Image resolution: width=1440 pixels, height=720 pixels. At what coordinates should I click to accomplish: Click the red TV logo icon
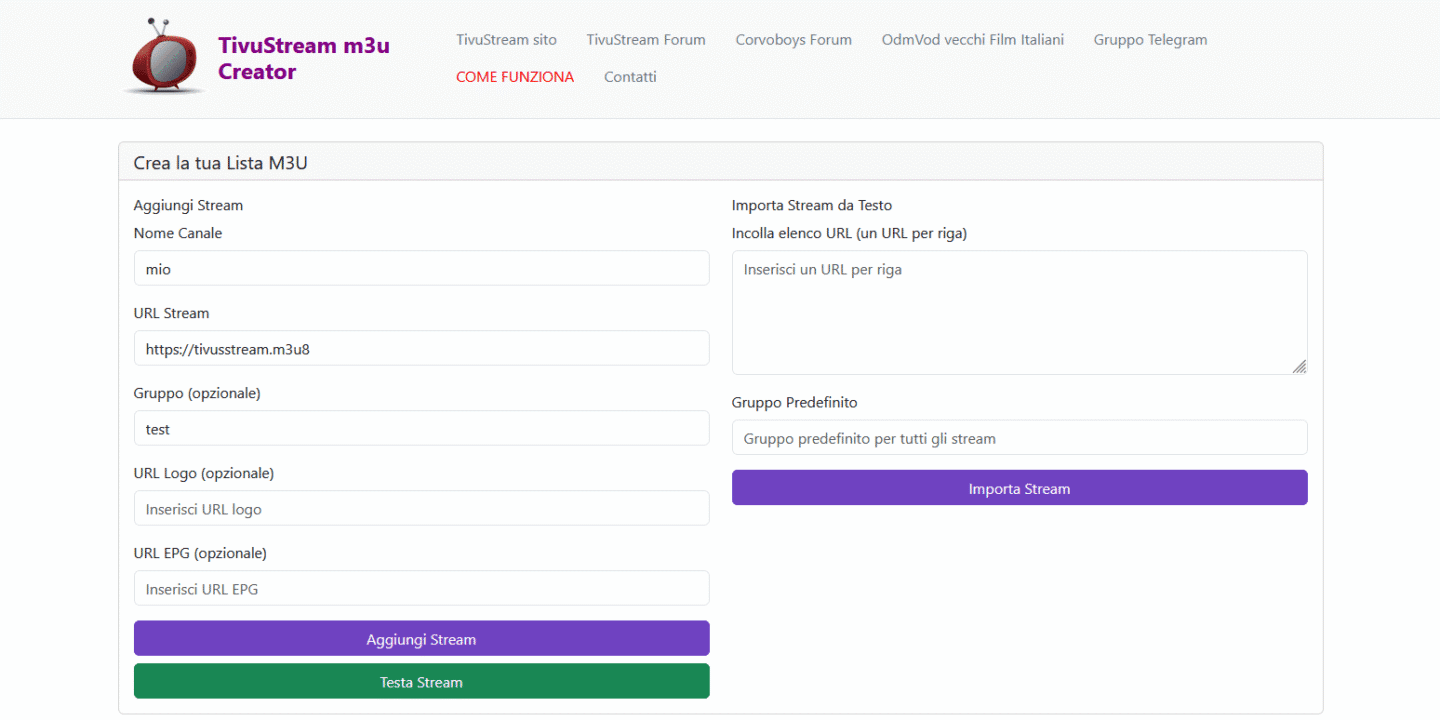[165, 56]
